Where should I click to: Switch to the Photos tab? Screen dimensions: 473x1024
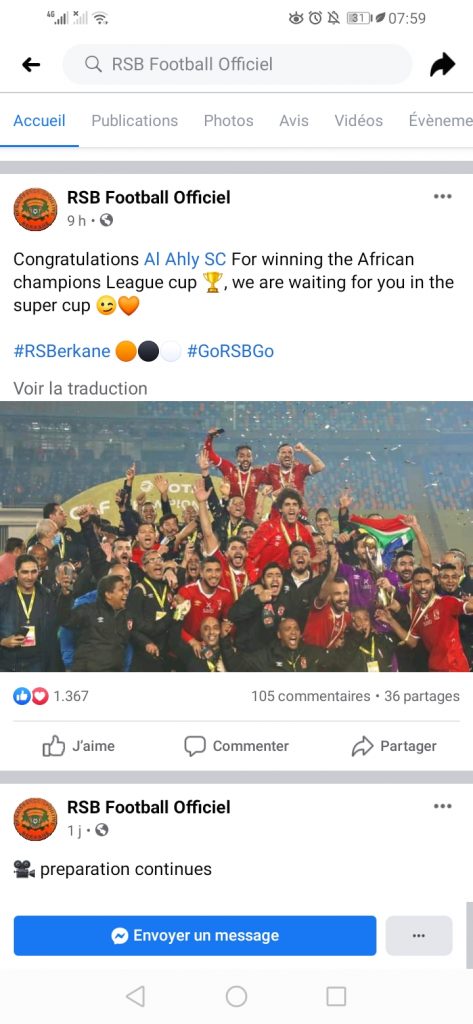[x=229, y=121]
